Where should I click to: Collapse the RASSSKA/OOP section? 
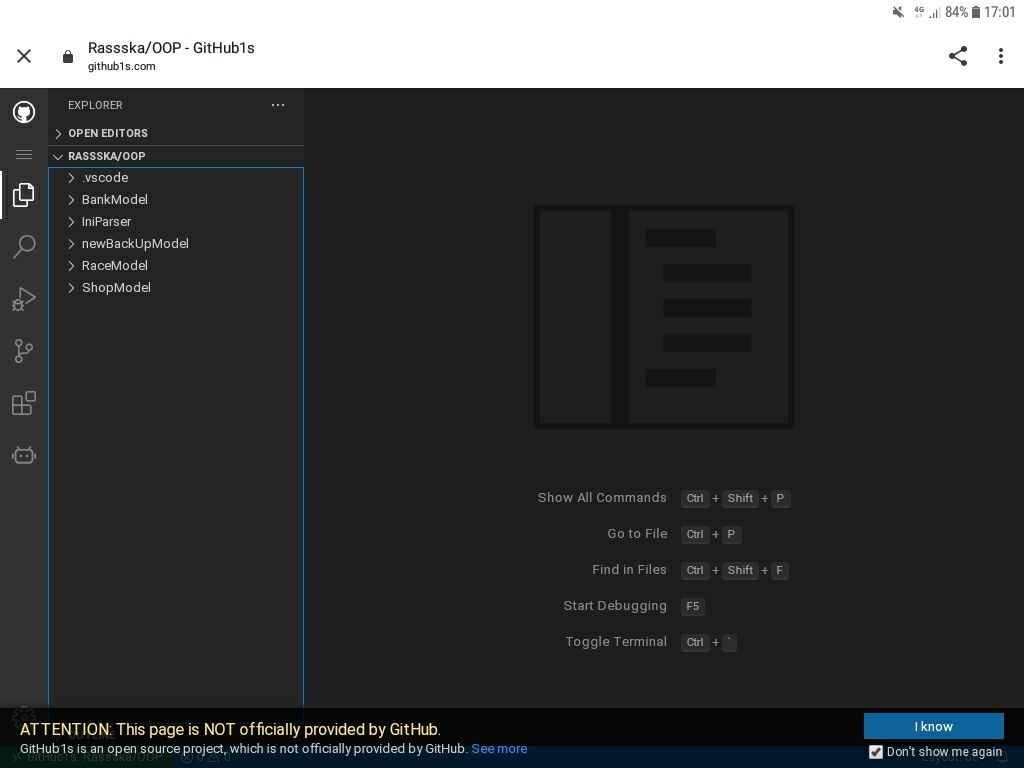tap(176, 156)
